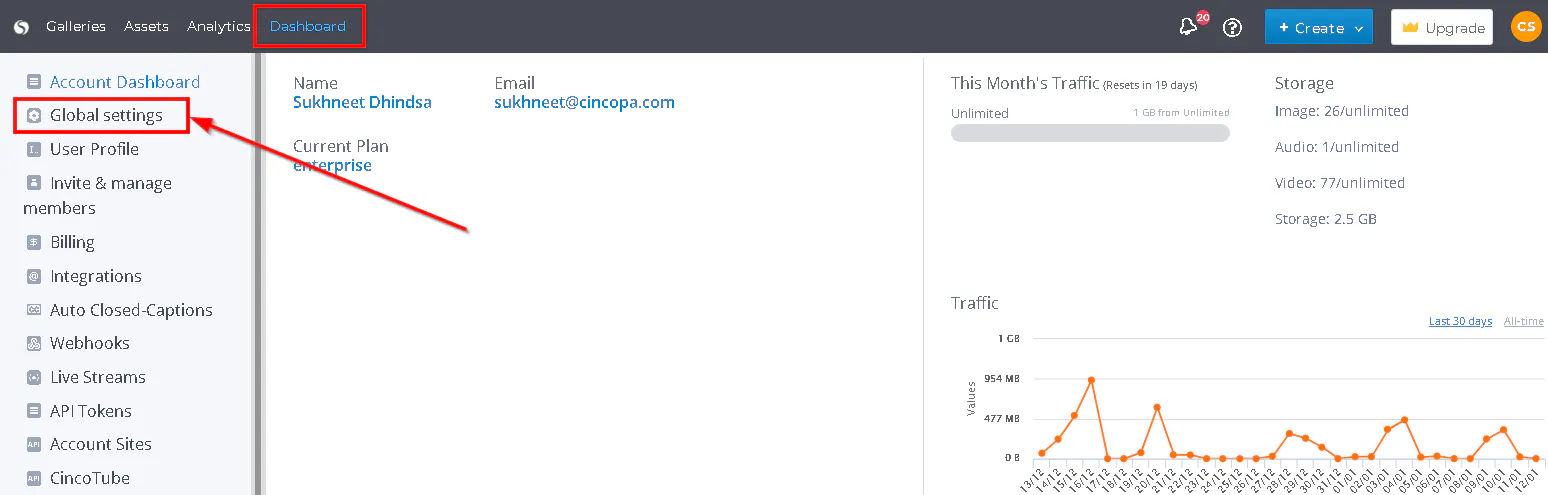The width and height of the screenshot is (1548, 495).
Task: Click the "Audio: 1/unlimited" storage text
Action: coord(1337,147)
